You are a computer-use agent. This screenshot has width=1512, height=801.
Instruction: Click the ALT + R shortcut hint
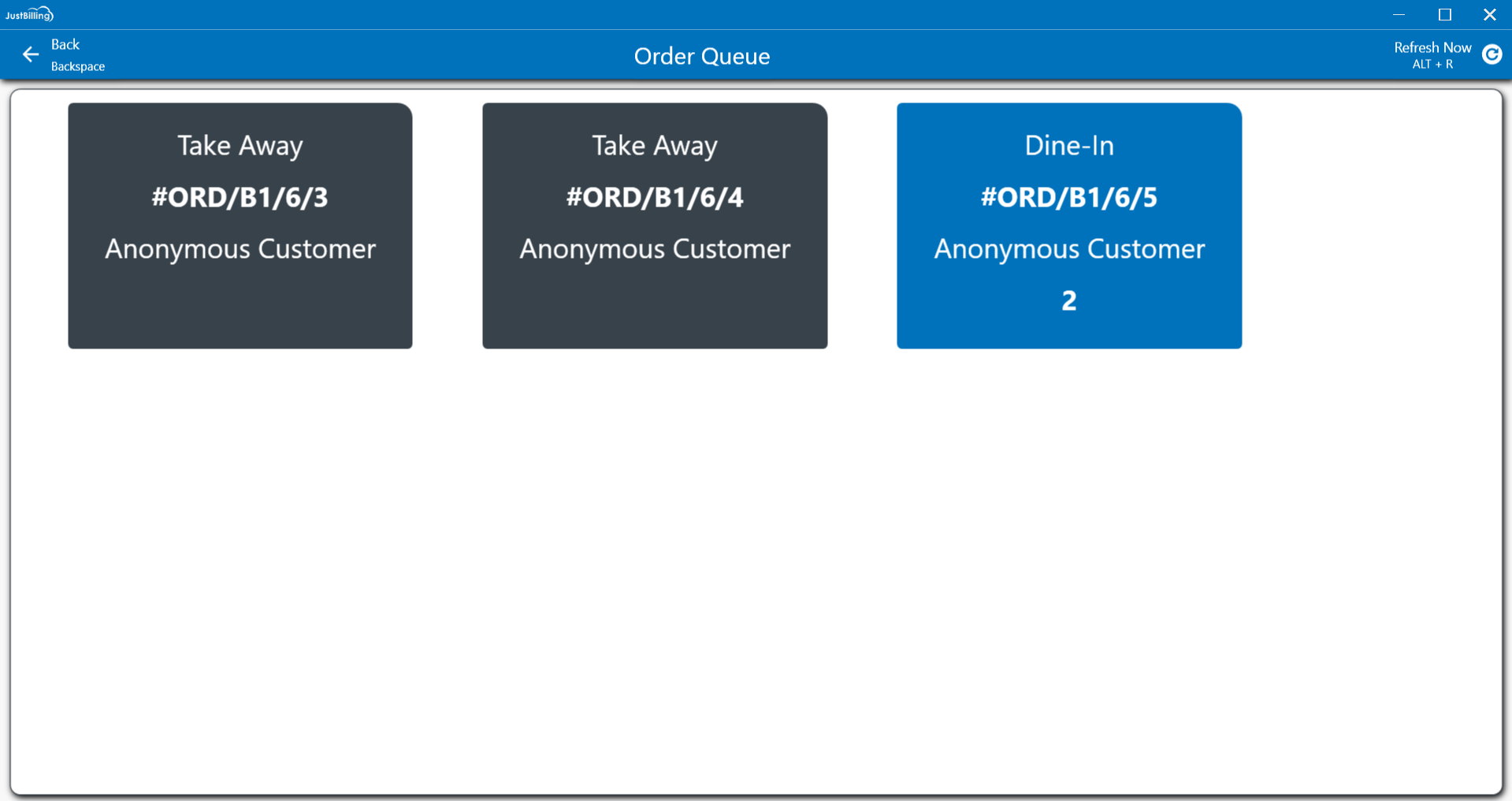[x=1432, y=65]
